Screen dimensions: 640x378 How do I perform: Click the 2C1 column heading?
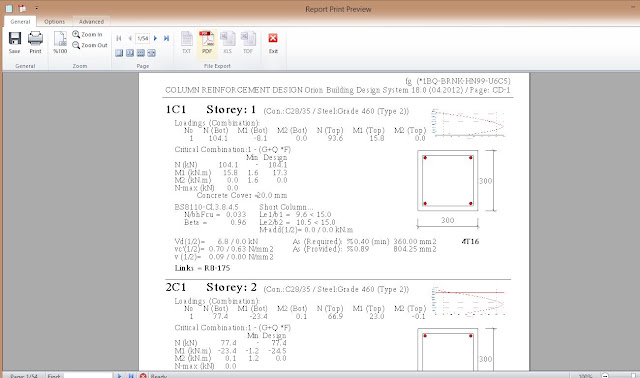pyautogui.click(x=176, y=287)
